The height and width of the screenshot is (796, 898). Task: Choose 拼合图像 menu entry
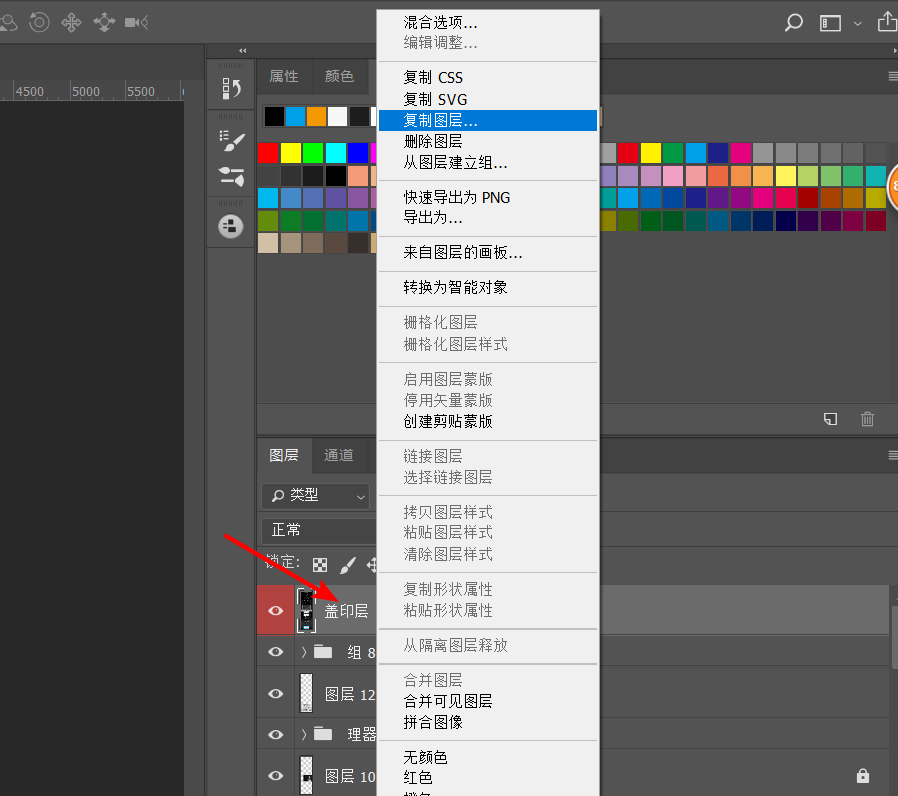433,722
